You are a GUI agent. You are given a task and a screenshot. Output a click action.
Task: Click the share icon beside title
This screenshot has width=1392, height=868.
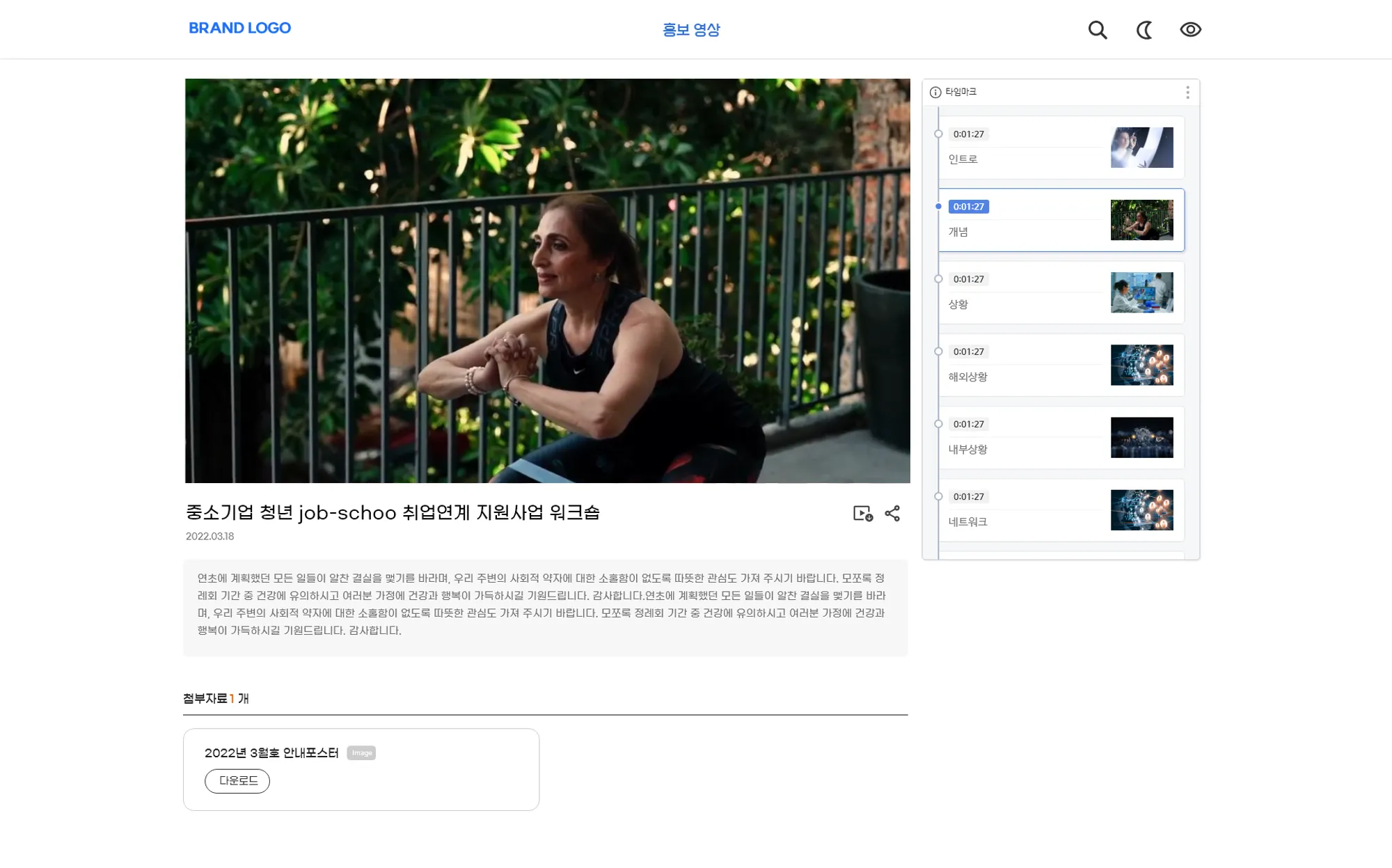(x=892, y=514)
